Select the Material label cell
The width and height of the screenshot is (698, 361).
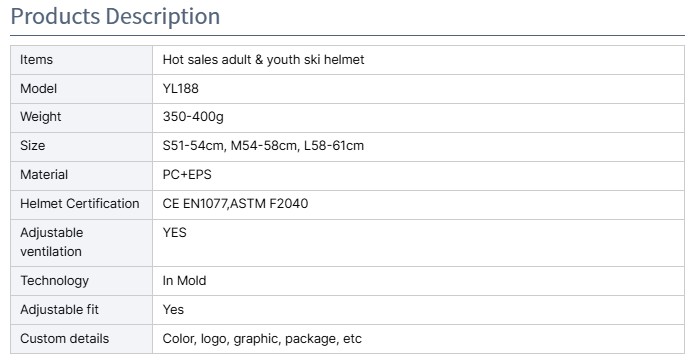click(81, 176)
